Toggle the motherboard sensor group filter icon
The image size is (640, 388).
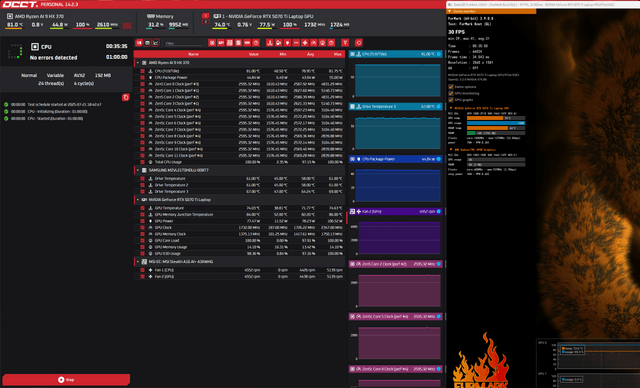click(229, 43)
